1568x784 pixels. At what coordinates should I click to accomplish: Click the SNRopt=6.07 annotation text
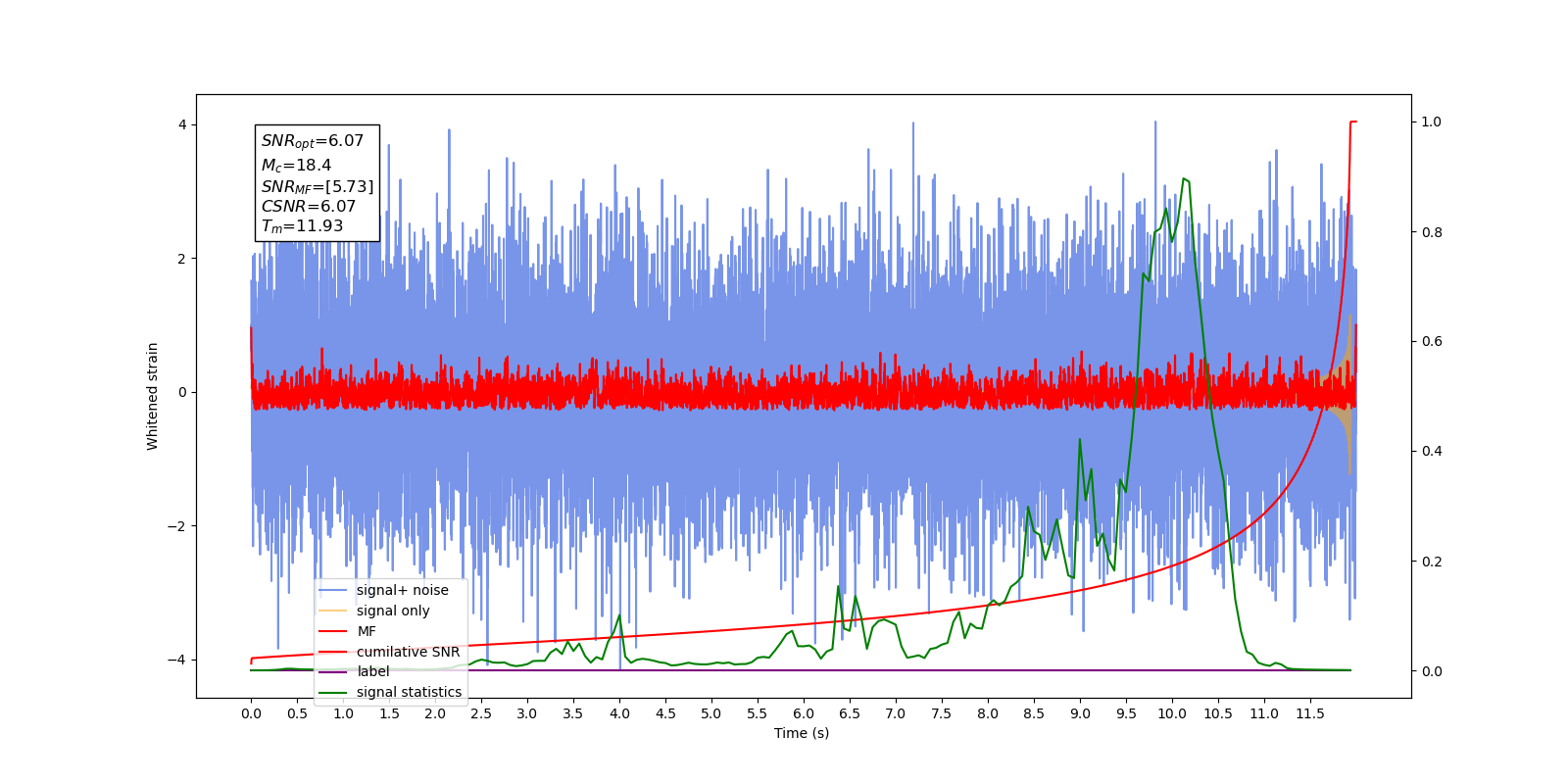click(x=313, y=141)
